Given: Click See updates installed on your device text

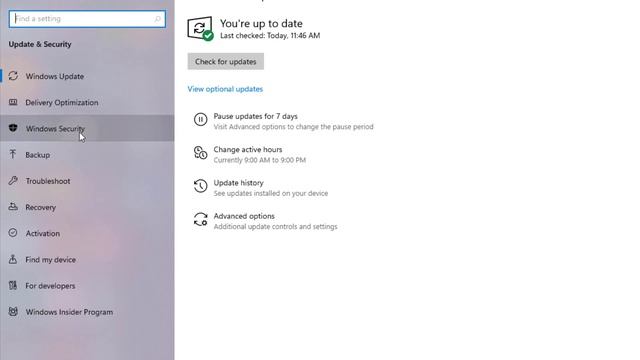Looking at the screenshot, I should [x=271, y=193].
